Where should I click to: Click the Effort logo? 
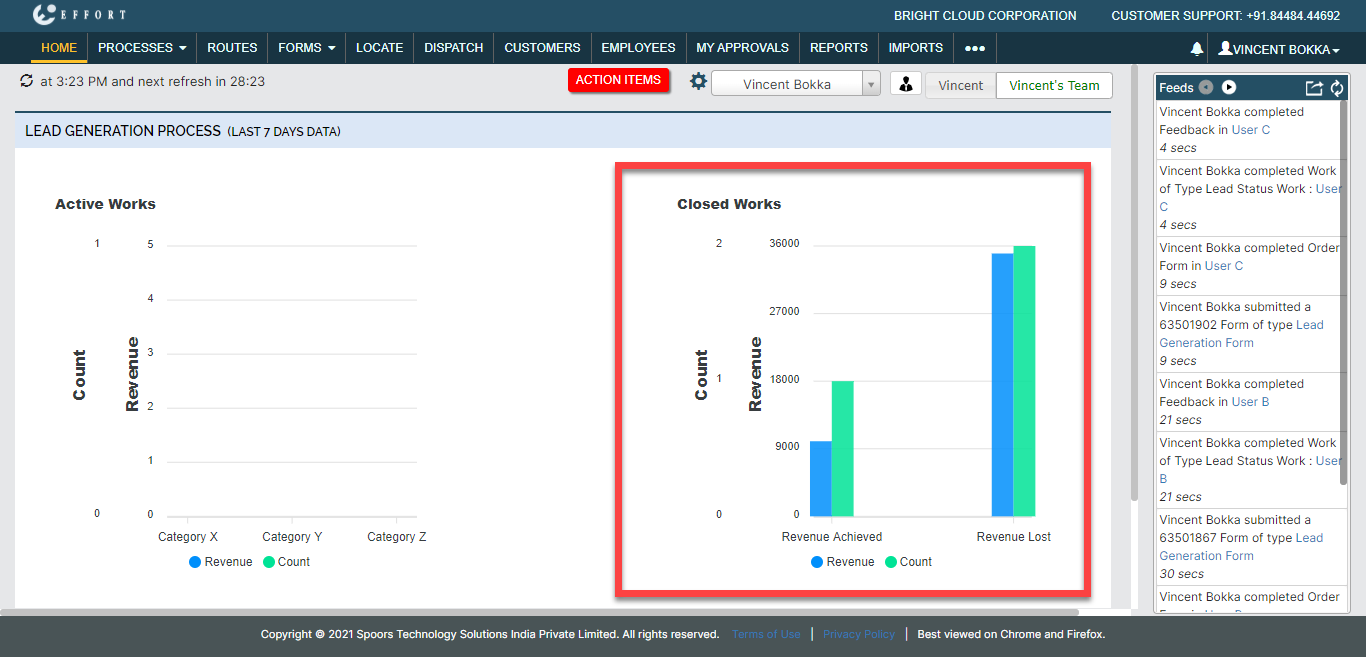(x=80, y=15)
